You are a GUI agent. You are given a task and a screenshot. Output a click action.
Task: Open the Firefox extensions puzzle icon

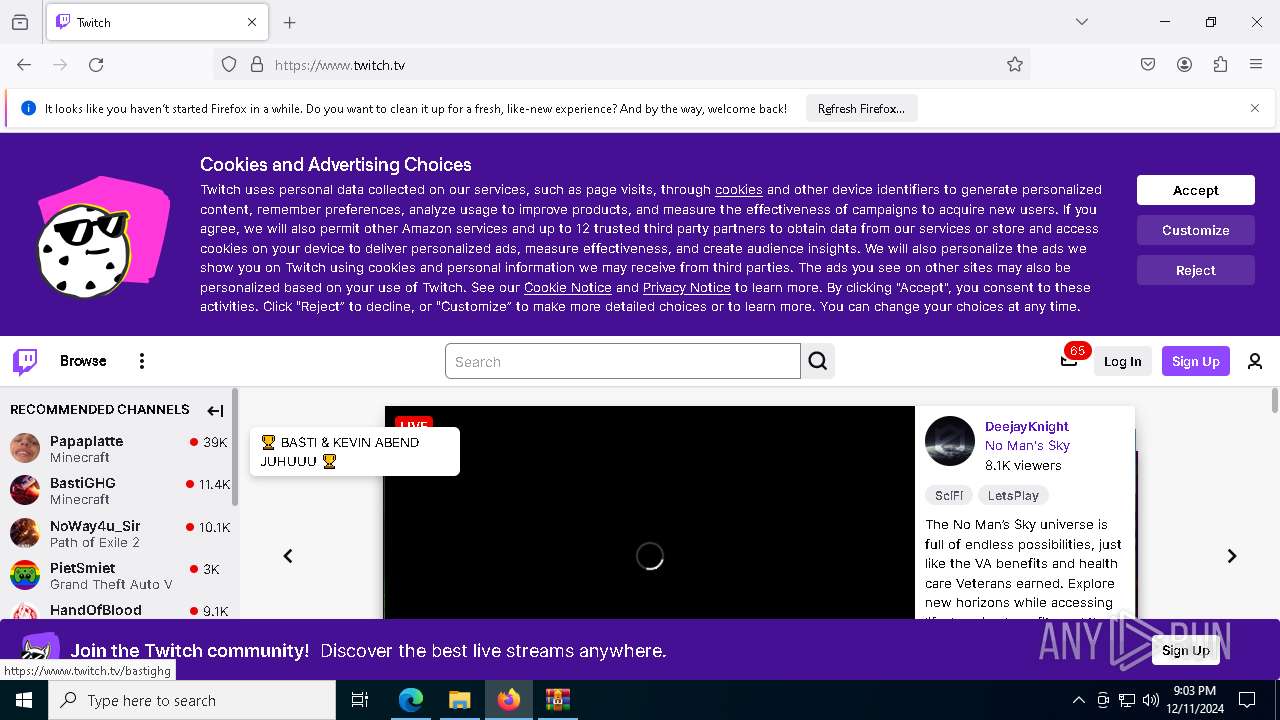pyautogui.click(x=1220, y=65)
